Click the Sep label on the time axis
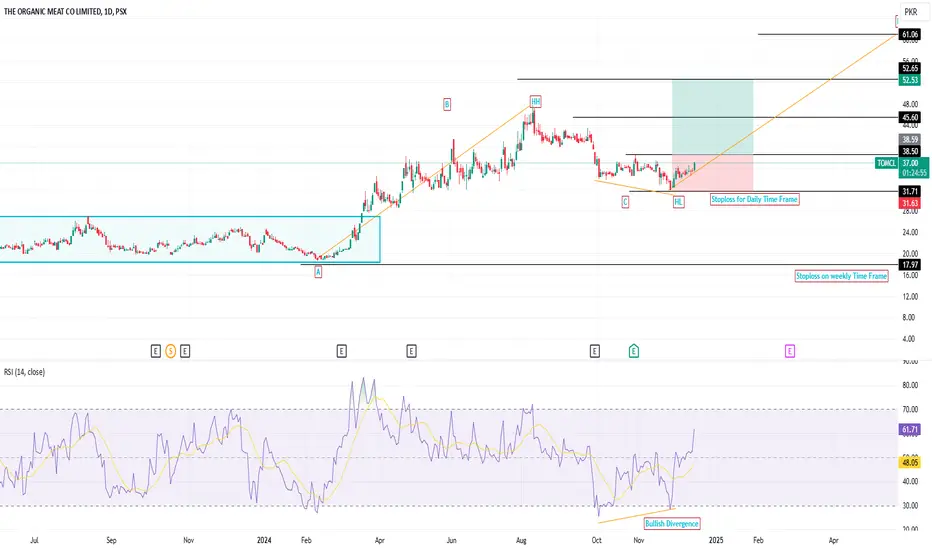This screenshot has width=932, height=550. point(111,540)
